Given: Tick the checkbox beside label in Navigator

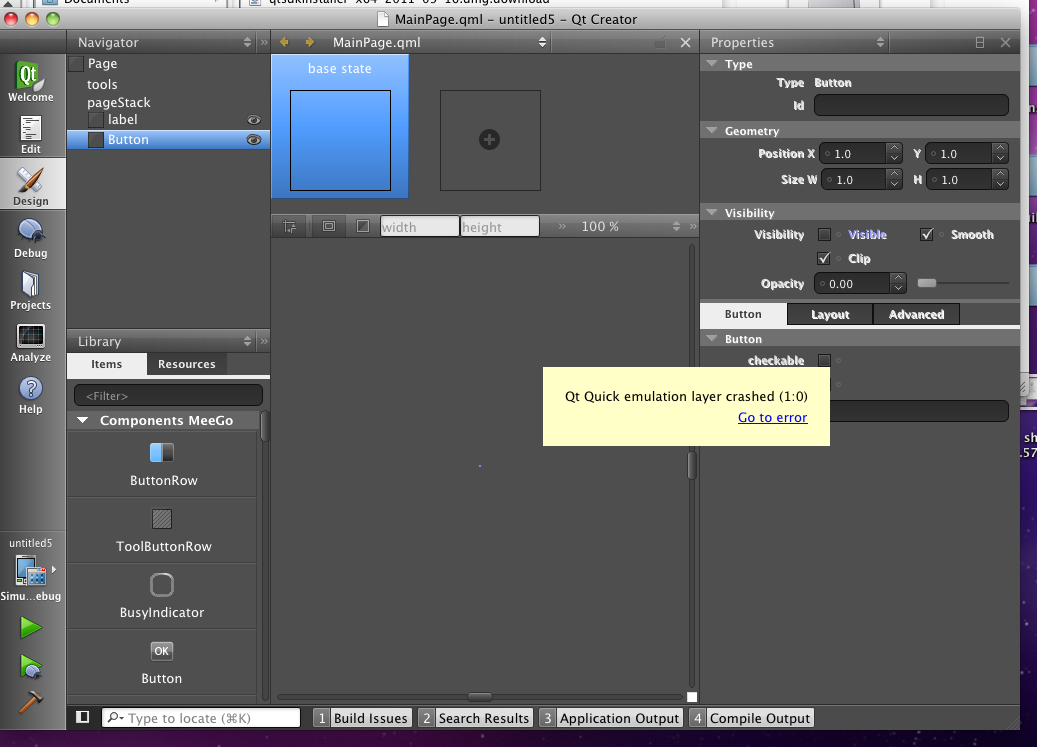Looking at the screenshot, I should [x=96, y=120].
